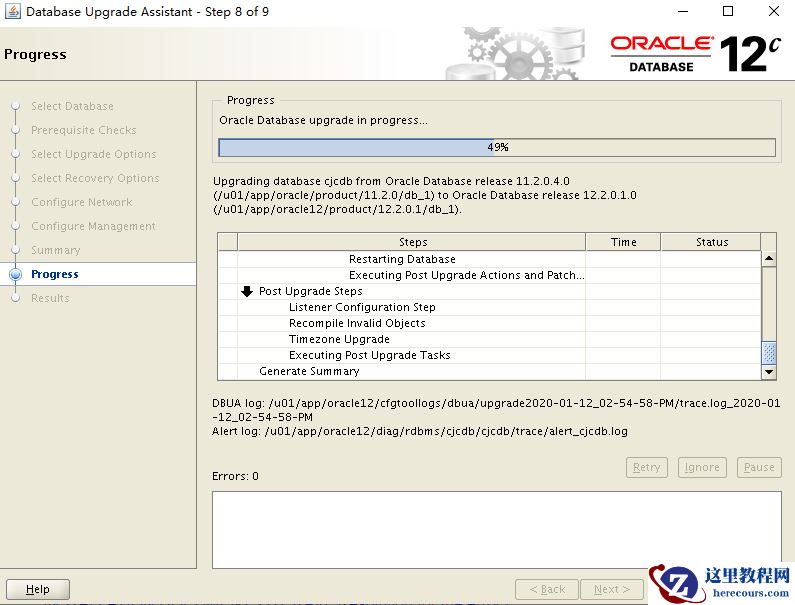The height and width of the screenshot is (605, 795).
Task: Click the Oracle Database upgrade in progress text
Action: pos(323,120)
